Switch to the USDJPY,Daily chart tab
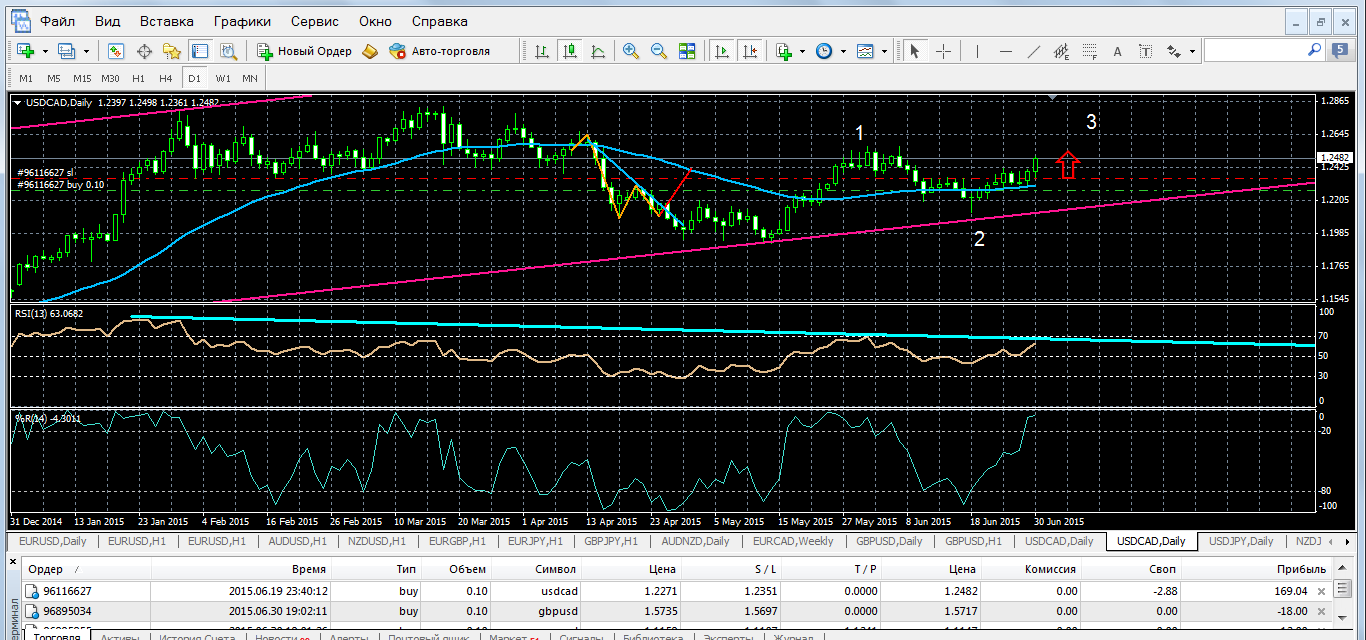1366x640 pixels. (x=1241, y=541)
